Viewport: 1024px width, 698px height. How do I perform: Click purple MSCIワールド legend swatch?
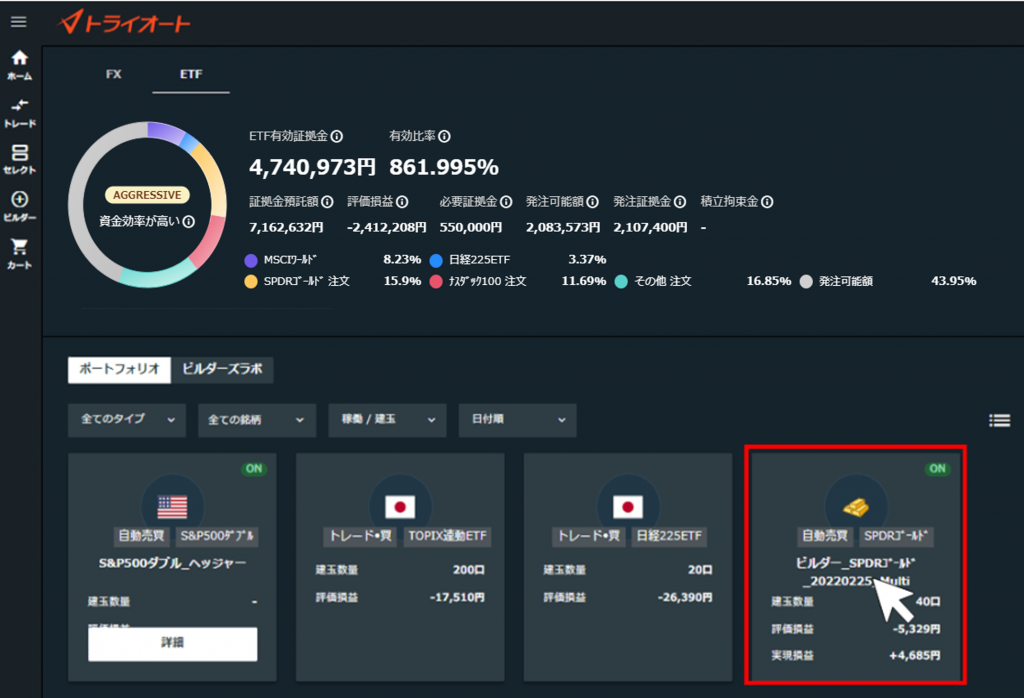(251, 261)
